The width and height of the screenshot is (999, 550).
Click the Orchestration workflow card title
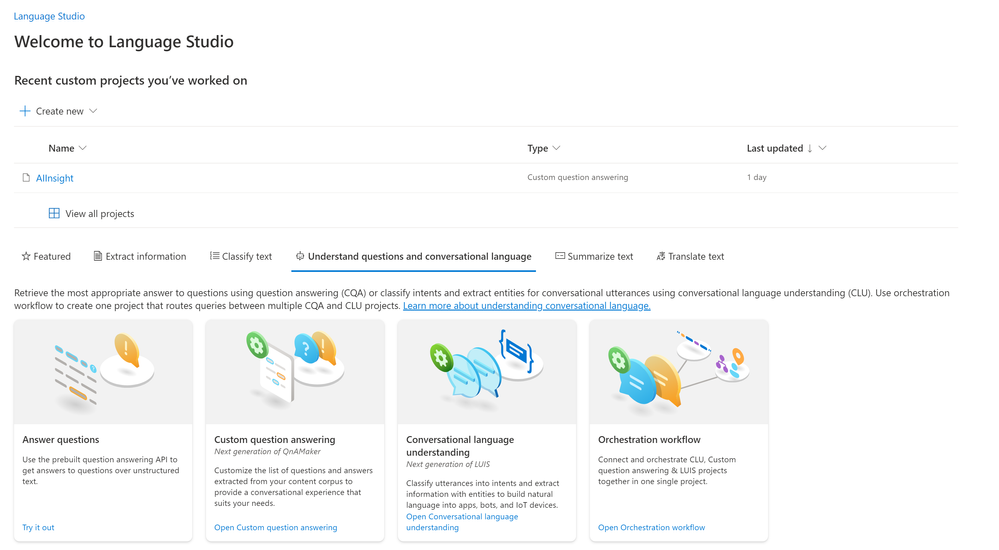click(649, 440)
